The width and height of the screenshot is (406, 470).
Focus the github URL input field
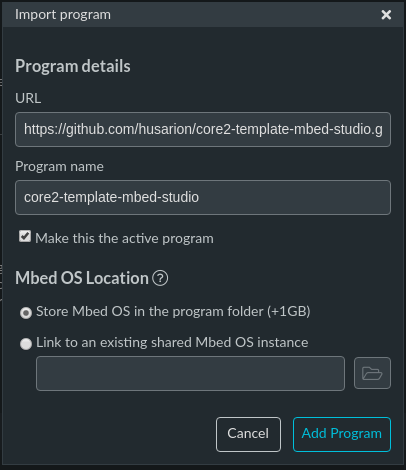click(x=203, y=129)
